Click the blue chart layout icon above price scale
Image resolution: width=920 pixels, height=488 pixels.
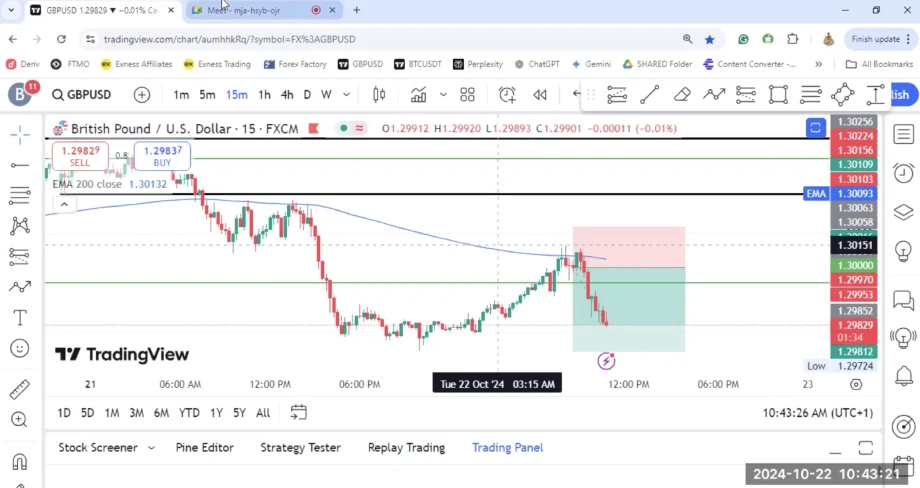click(816, 127)
